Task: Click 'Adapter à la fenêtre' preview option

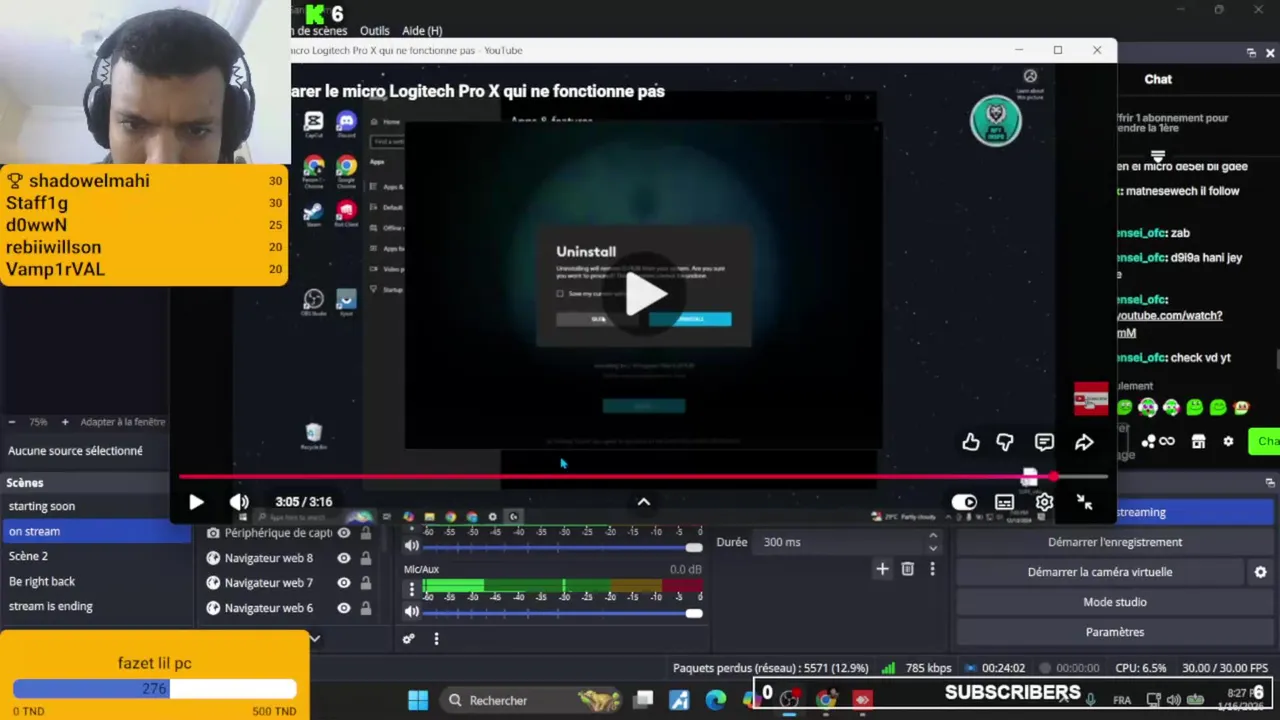Action: [123, 422]
